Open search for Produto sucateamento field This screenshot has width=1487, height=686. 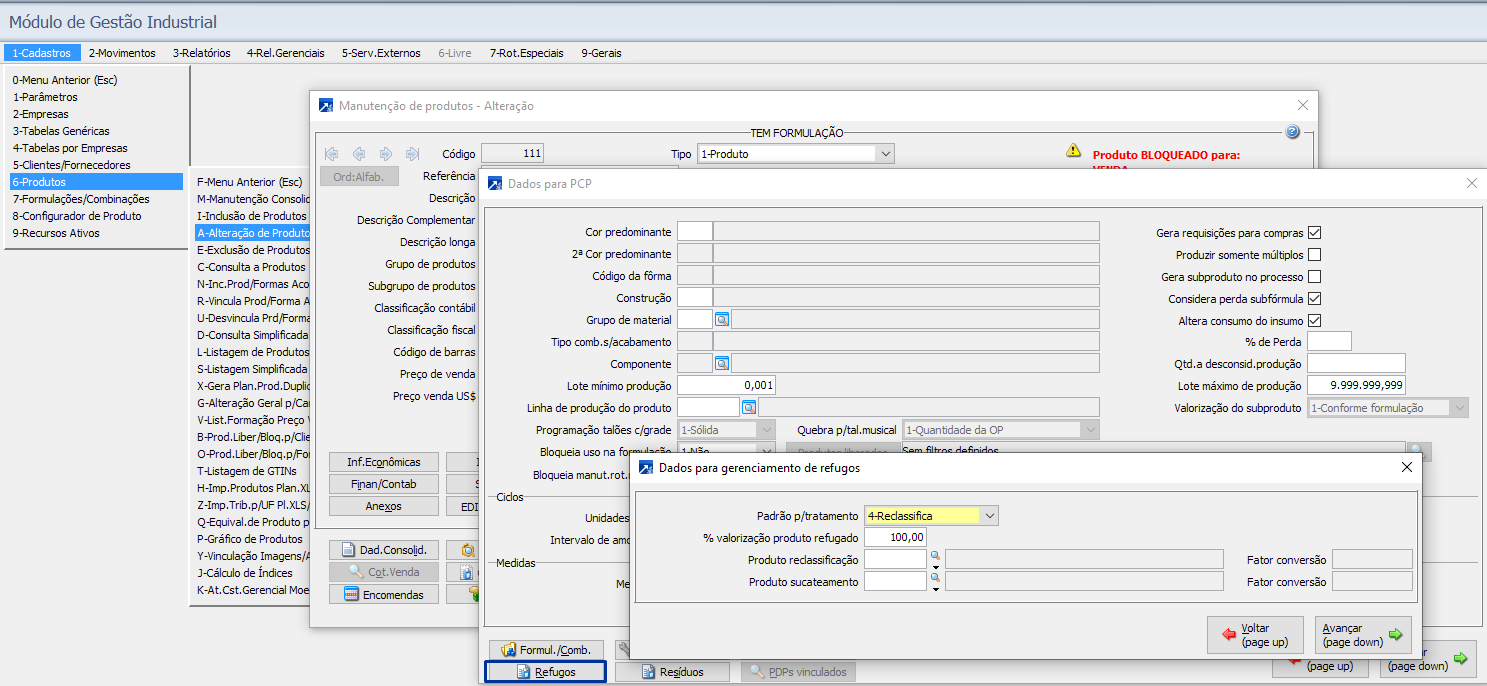click(934, 577)
